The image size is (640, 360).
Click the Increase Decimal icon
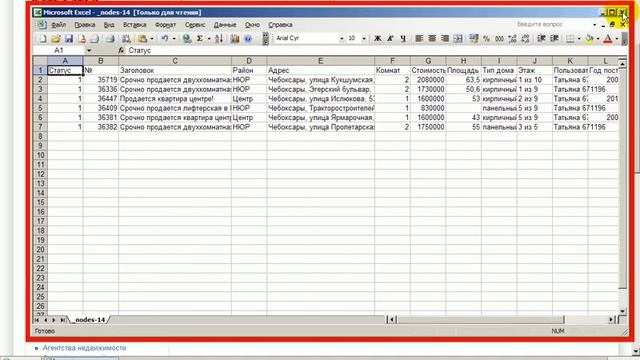click(512, 39)
